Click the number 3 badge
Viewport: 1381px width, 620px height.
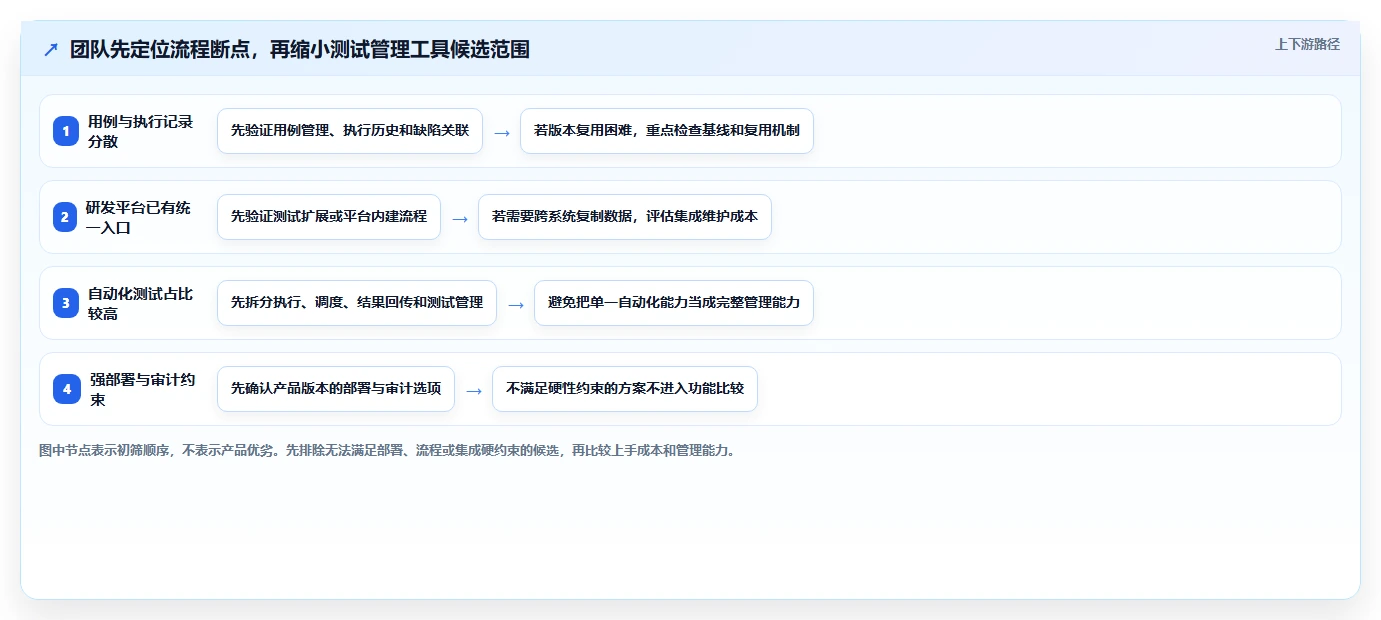click(66, 303)
